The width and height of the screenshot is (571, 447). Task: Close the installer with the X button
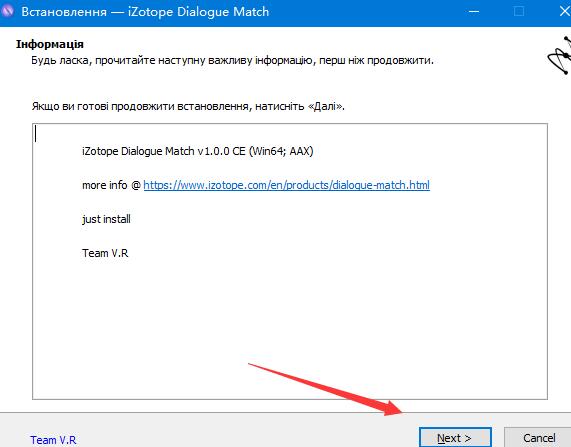pyautogui.click(x=564, y=12)
